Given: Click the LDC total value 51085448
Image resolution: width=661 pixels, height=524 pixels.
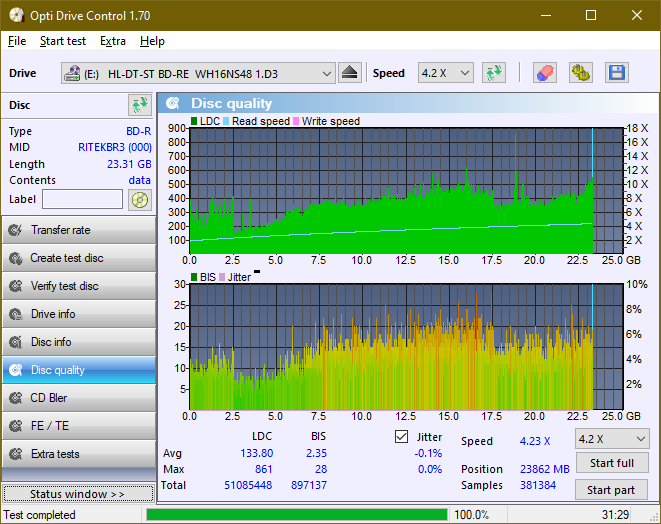Looking at the screenshot, I should [248, 485].
